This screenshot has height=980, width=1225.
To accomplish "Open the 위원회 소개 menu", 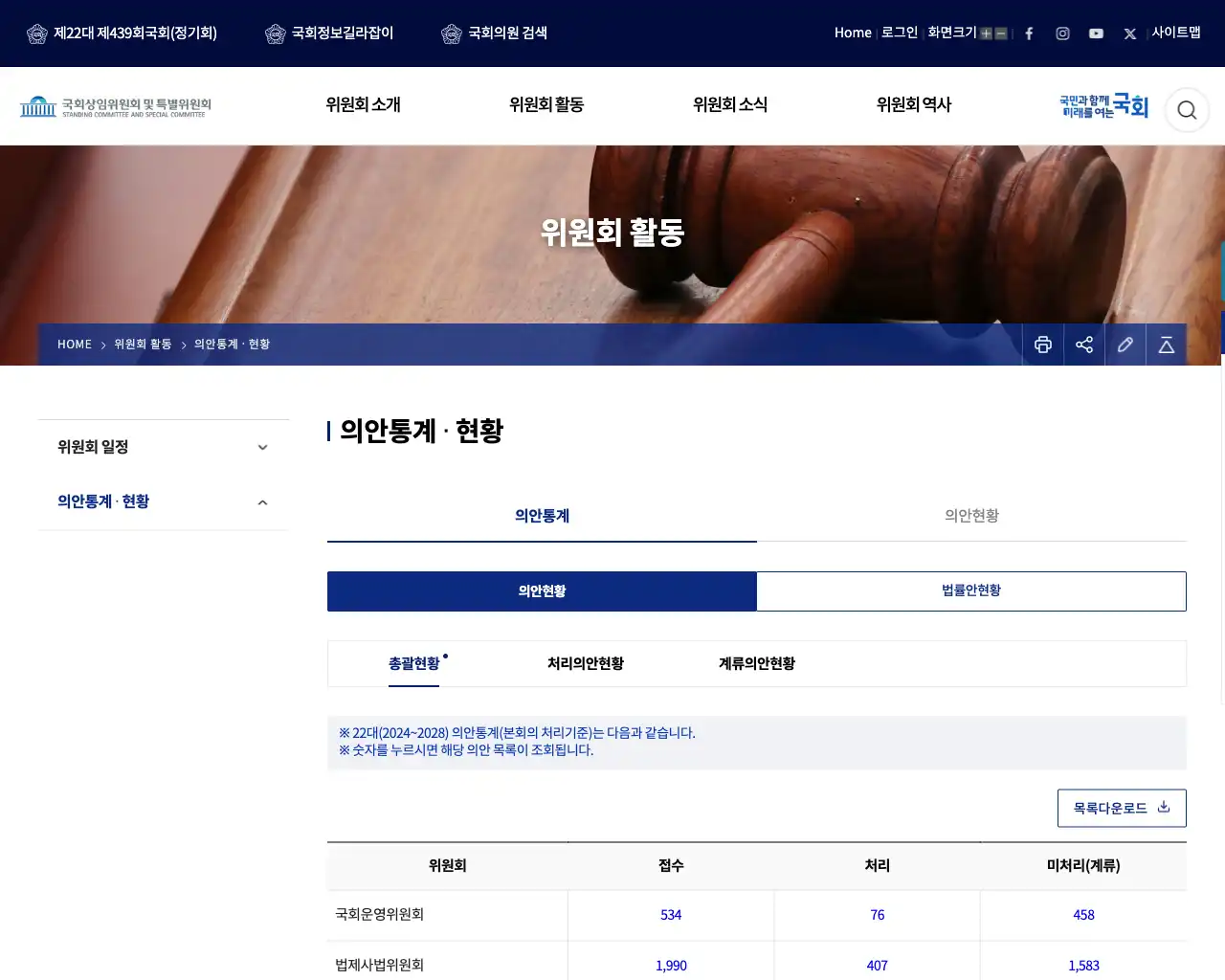I will coord(363,104).
